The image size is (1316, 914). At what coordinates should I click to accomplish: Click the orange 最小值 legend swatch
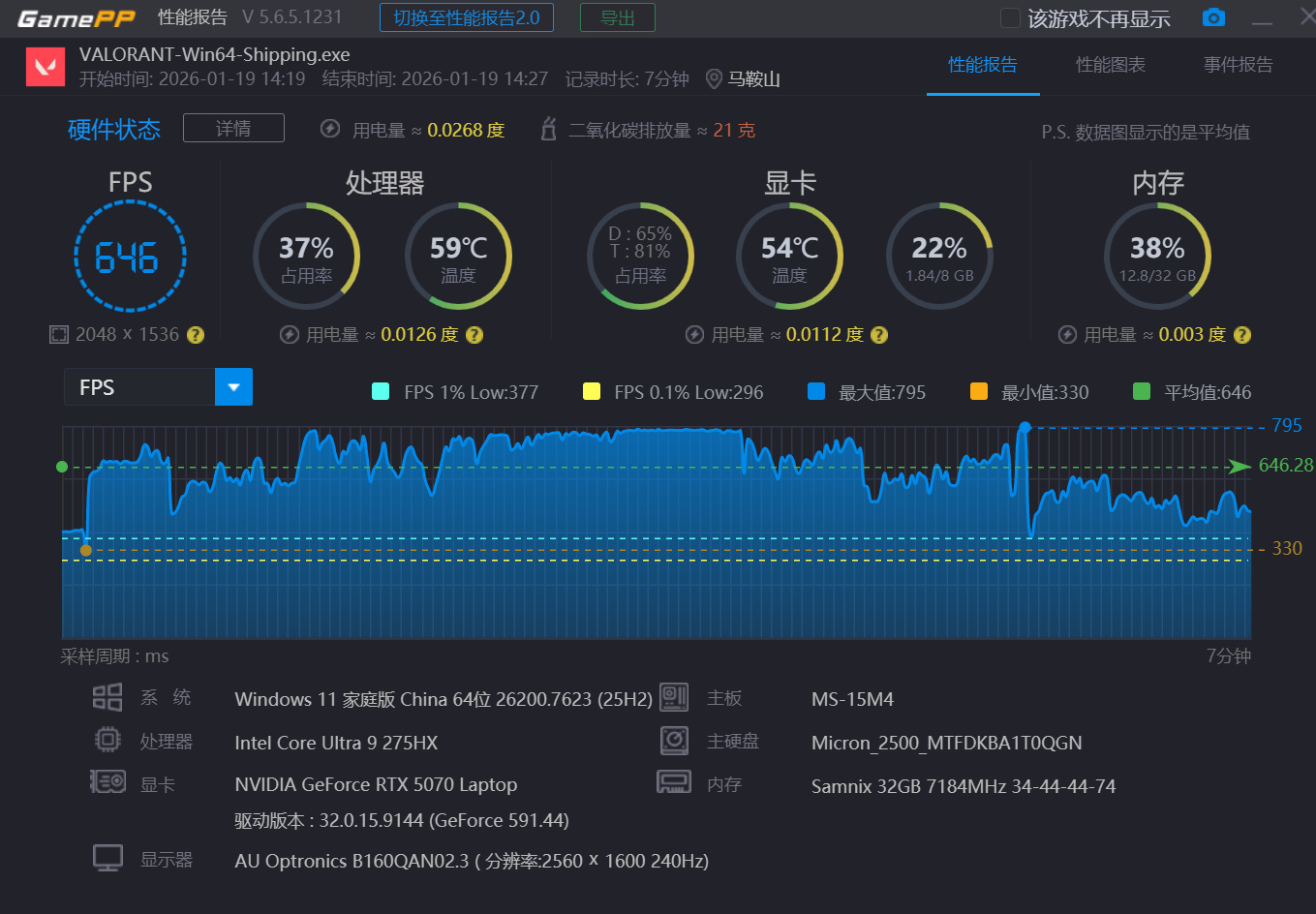click(x=979, y=391)
